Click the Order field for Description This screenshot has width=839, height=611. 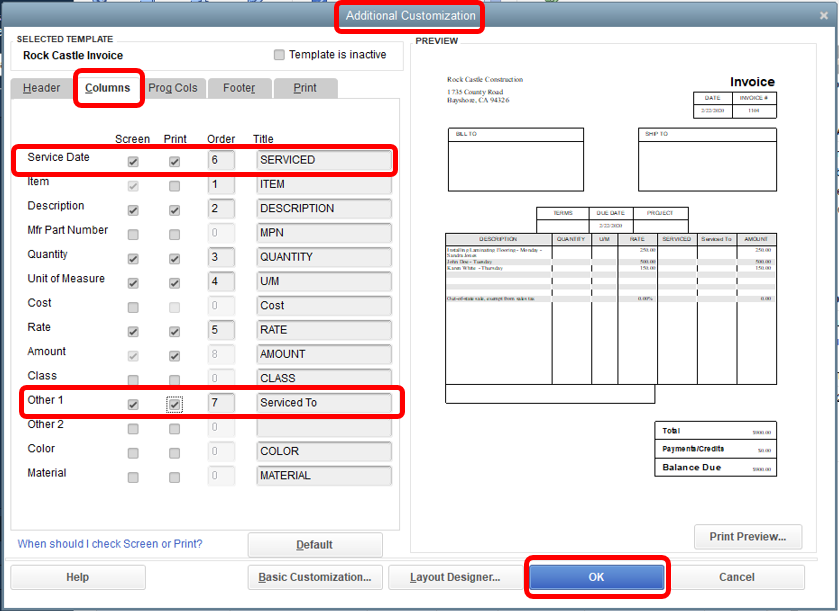[x=221, y=208]
